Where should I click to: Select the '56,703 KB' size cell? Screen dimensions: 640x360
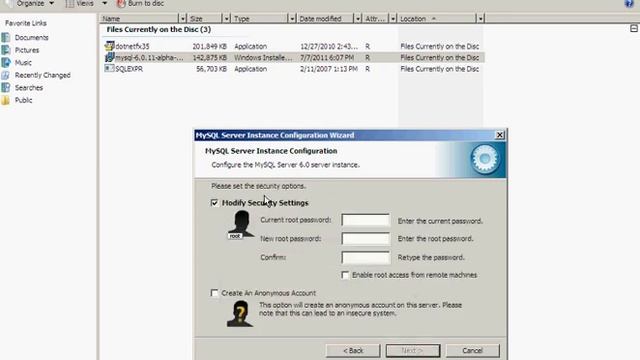(x=211, y=69)
